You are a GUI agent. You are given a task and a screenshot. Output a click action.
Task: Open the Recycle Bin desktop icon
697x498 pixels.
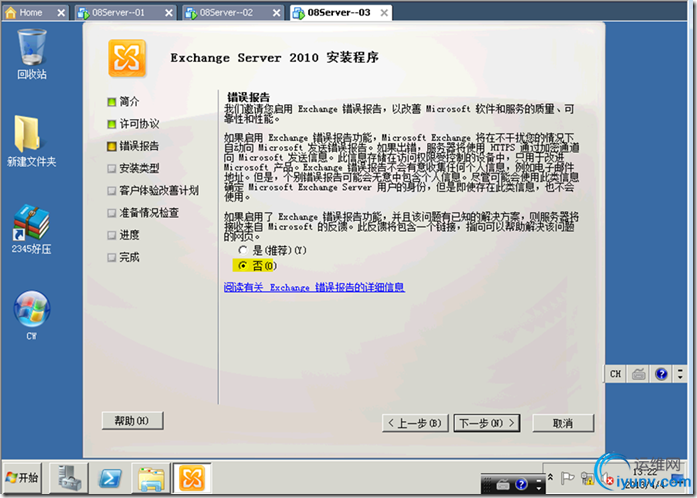32,53
